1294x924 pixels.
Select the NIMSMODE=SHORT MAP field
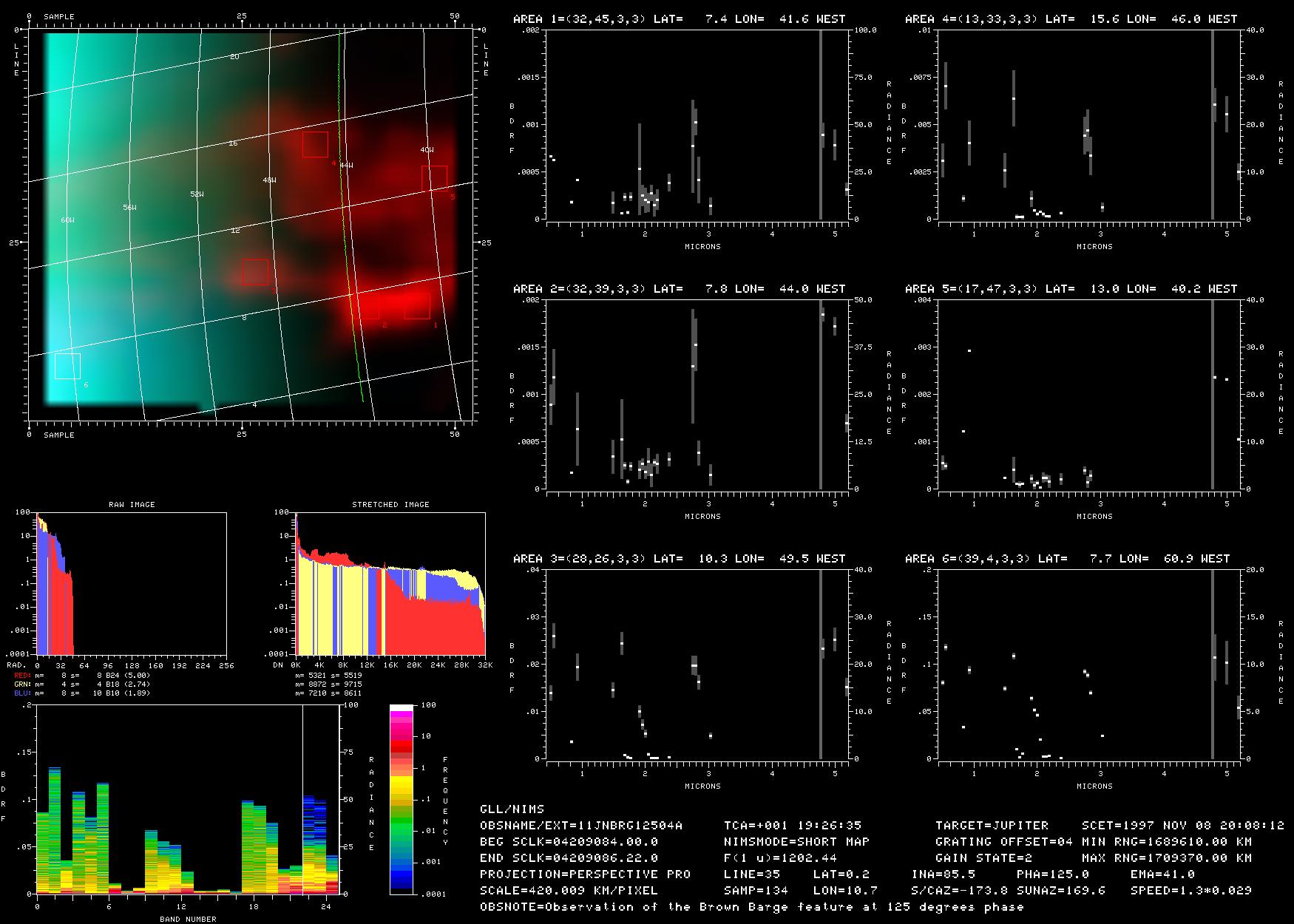click(796, 842)
